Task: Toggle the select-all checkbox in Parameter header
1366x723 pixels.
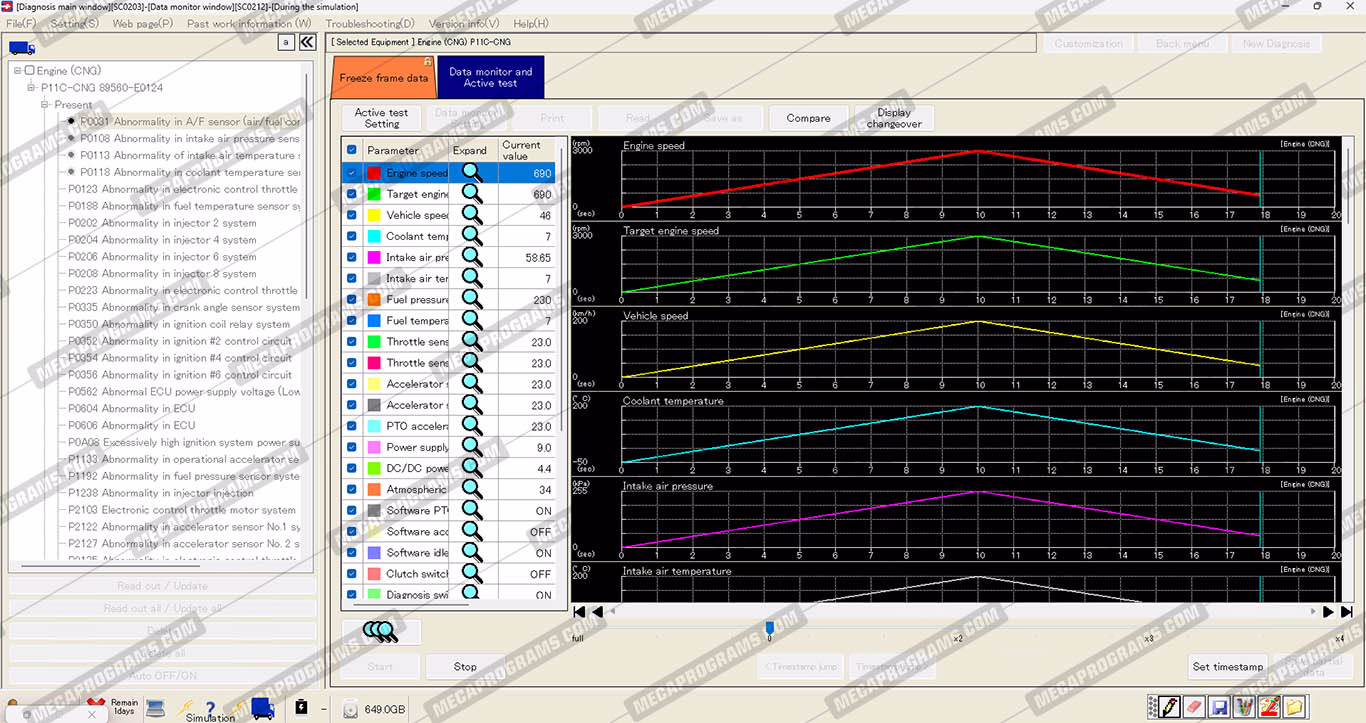Action: click(x=351, y=150)
